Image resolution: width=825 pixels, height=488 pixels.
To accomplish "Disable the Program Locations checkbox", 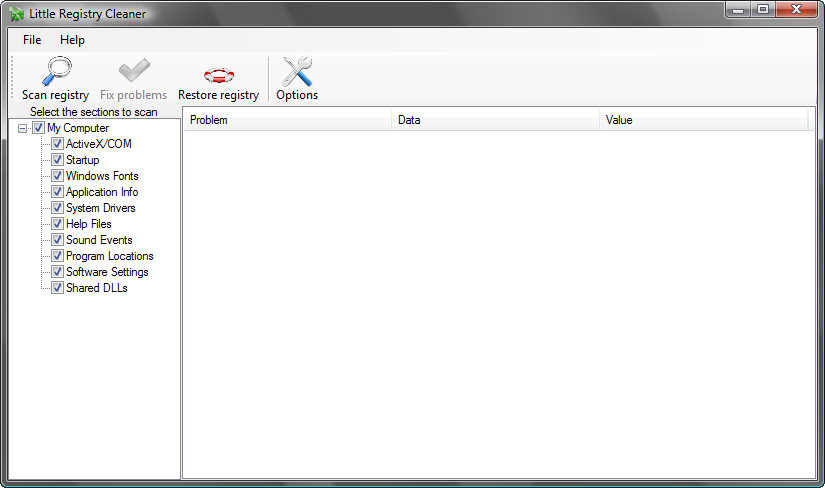I will (57, 256).
